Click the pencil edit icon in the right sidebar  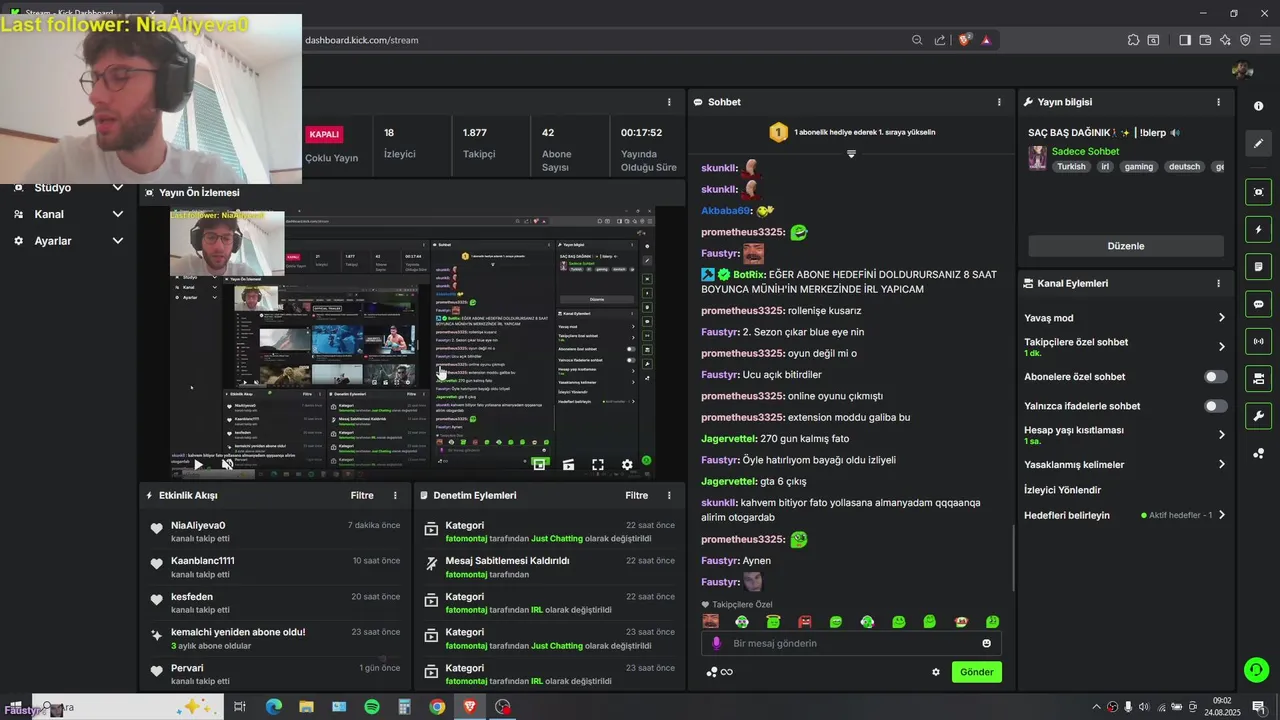(1258, 143)
